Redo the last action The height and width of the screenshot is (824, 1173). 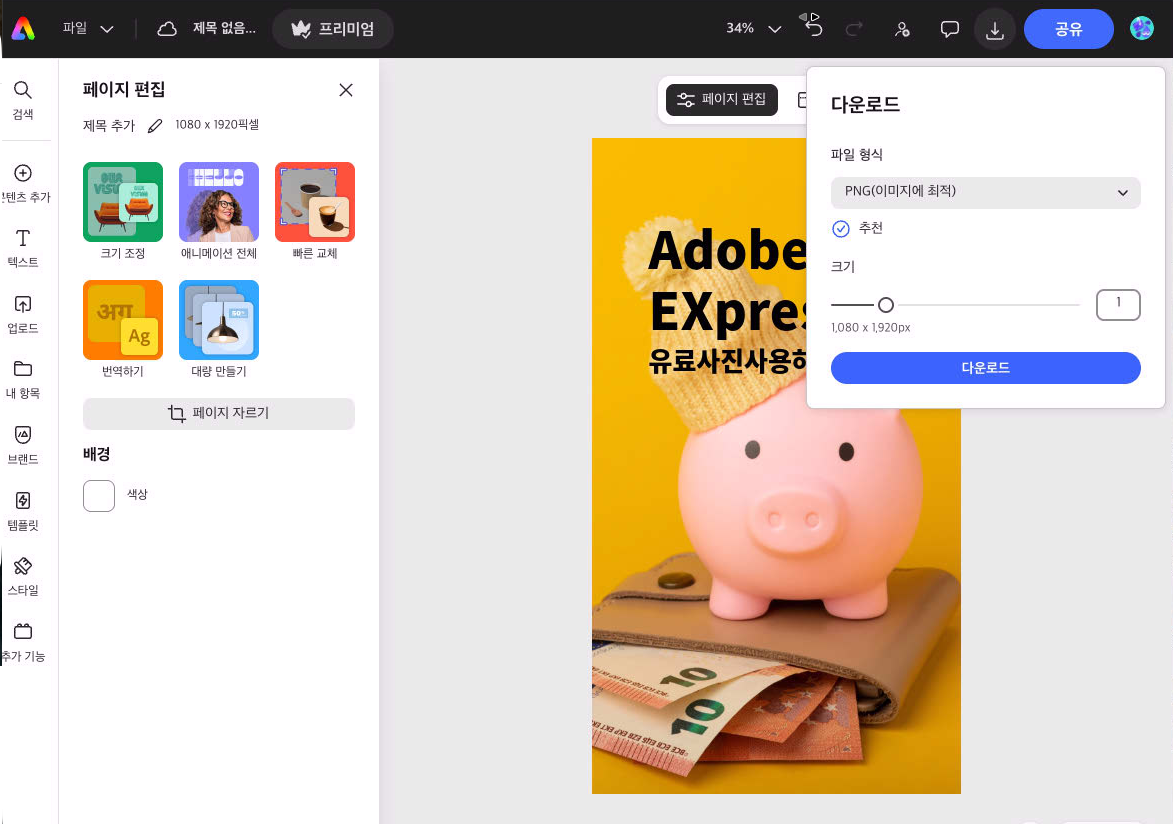click(x=854, y=29)
